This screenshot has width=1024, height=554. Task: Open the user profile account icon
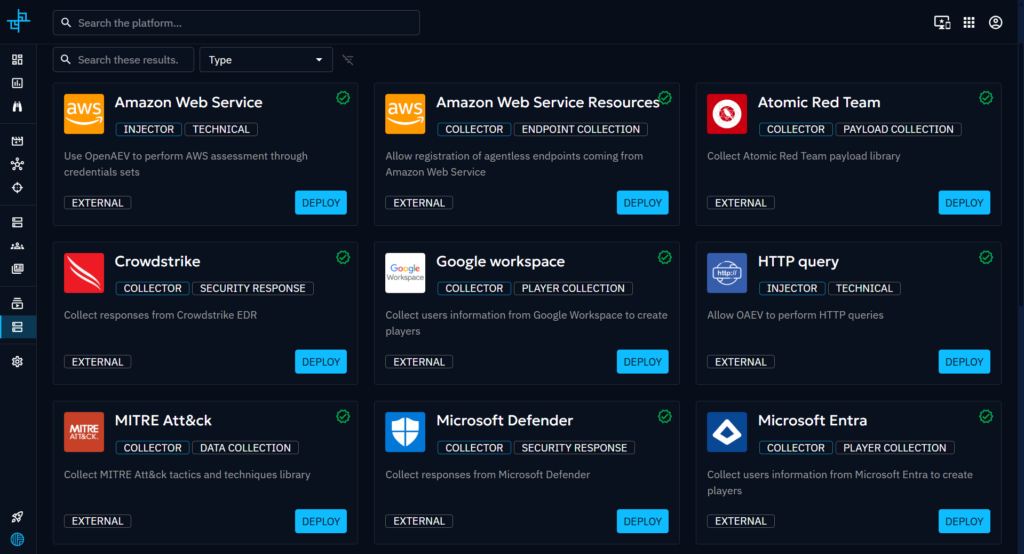(995, 22)
